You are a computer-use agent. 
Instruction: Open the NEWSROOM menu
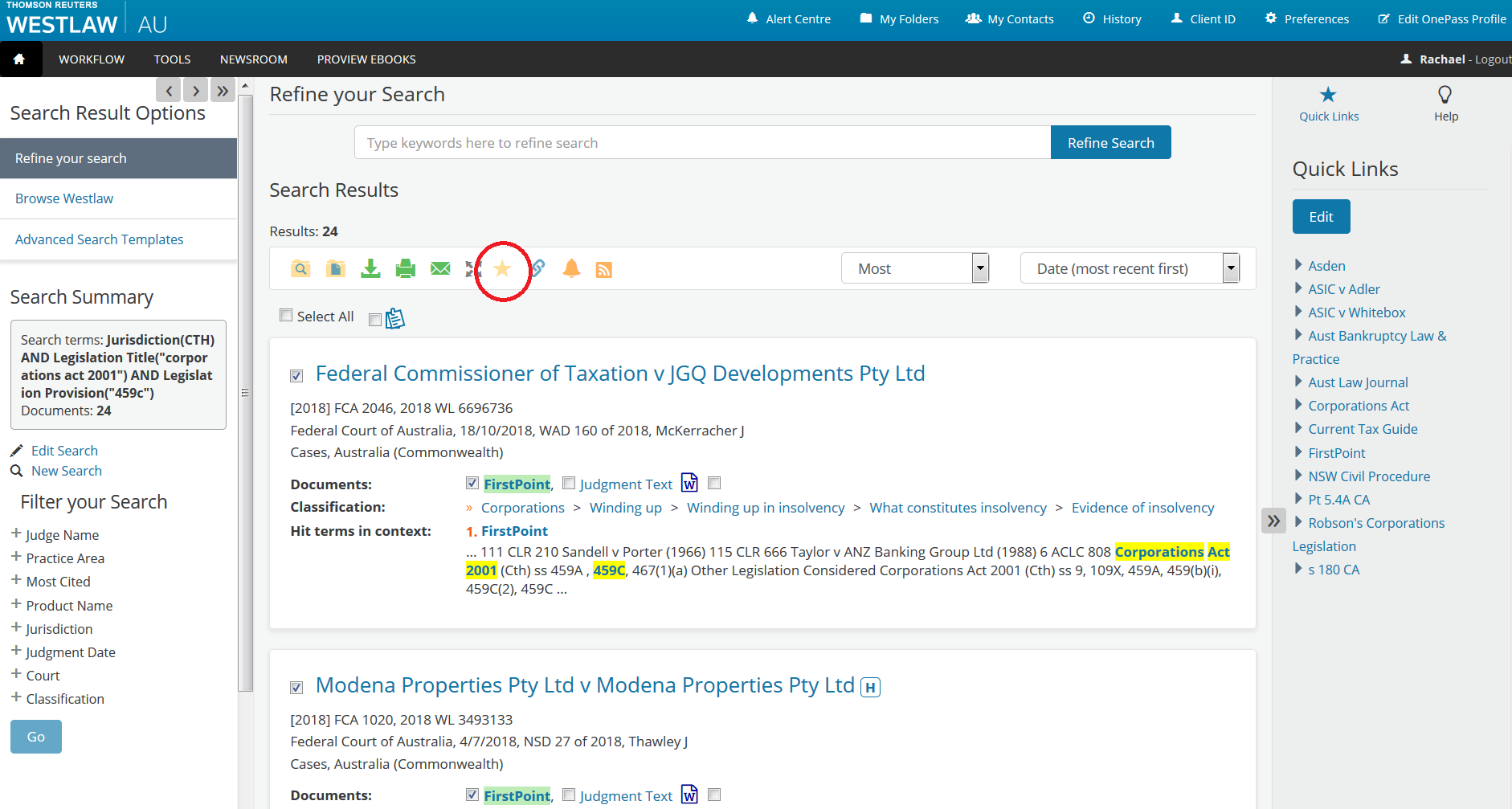[254, 59]
